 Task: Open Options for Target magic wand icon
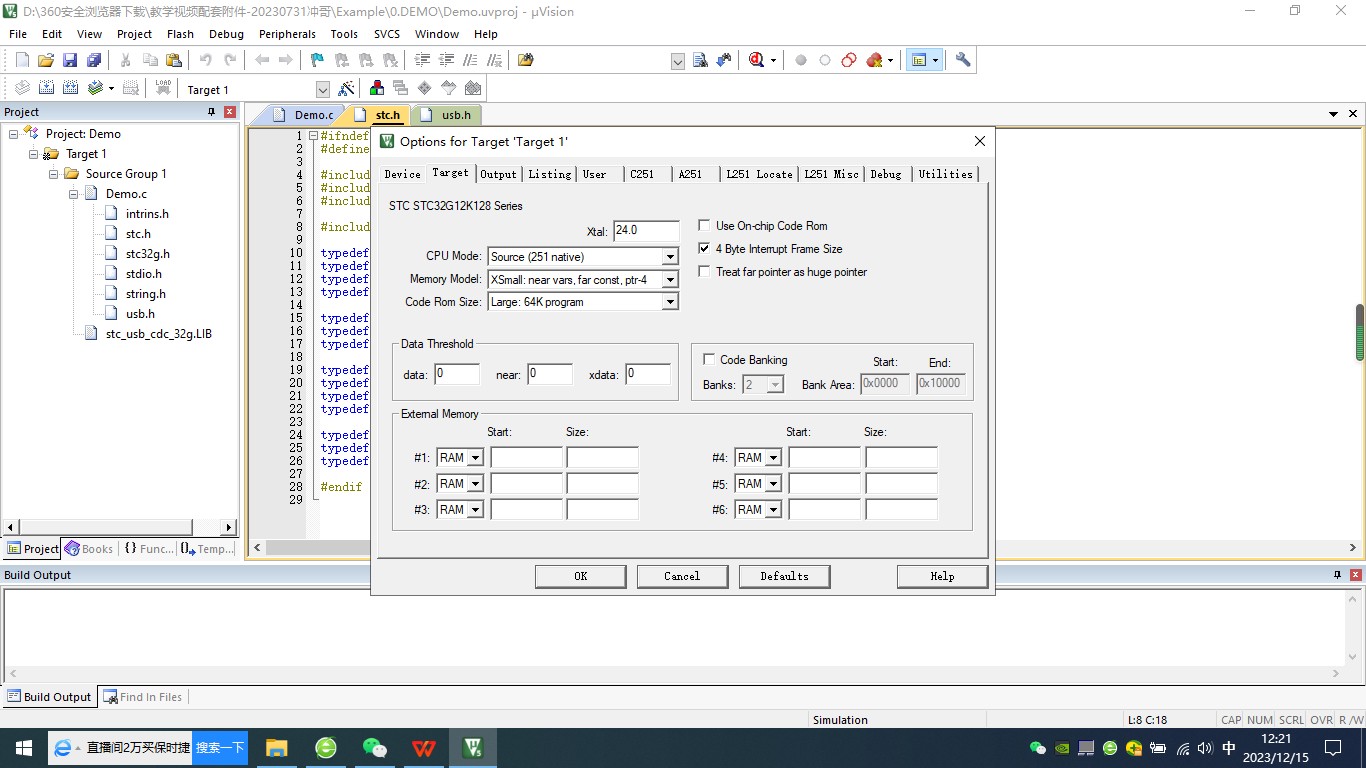coord(347,88)
